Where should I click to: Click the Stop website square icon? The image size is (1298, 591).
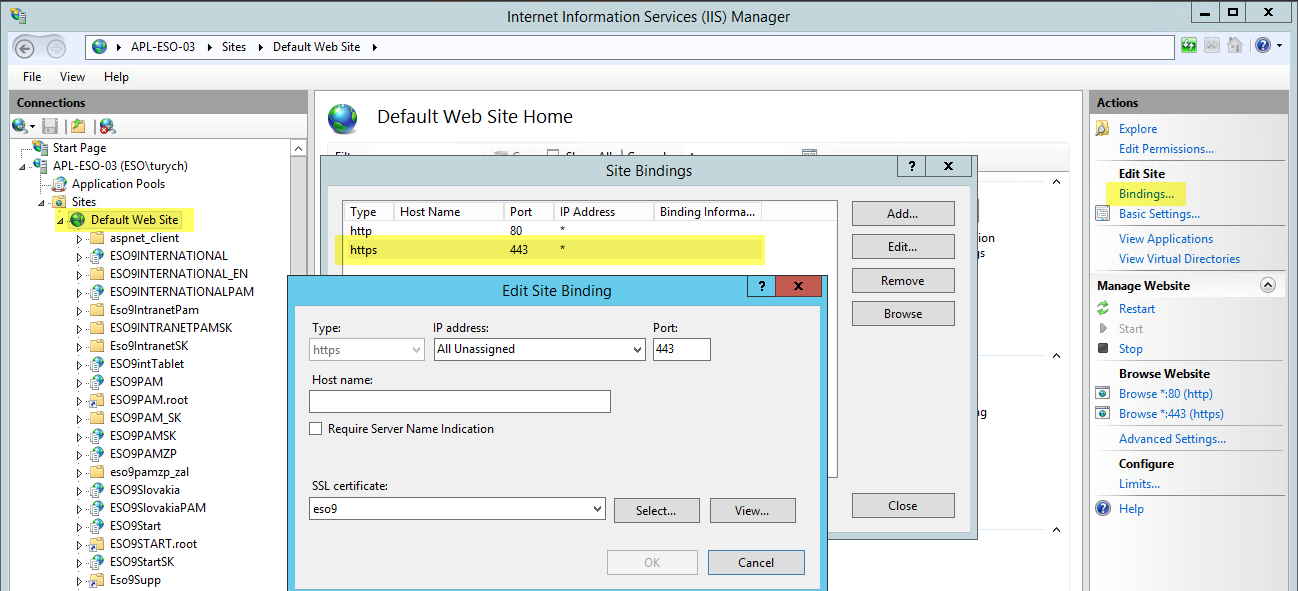click(x=1103, y=349)
